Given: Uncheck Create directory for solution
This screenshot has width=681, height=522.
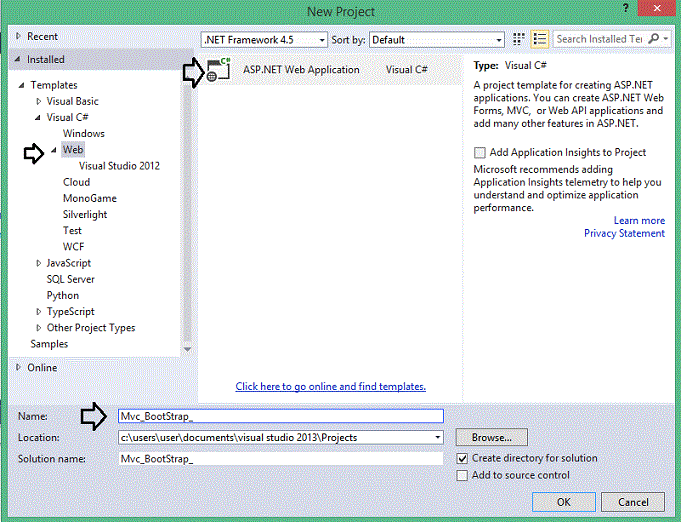Looking at the screenshot, I should [462, 458].
